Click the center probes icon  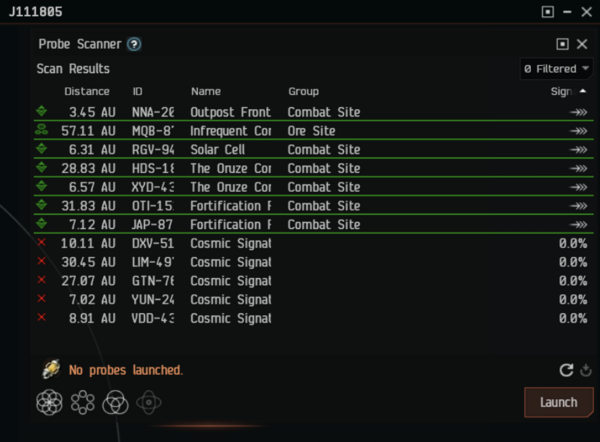point(148,402)
